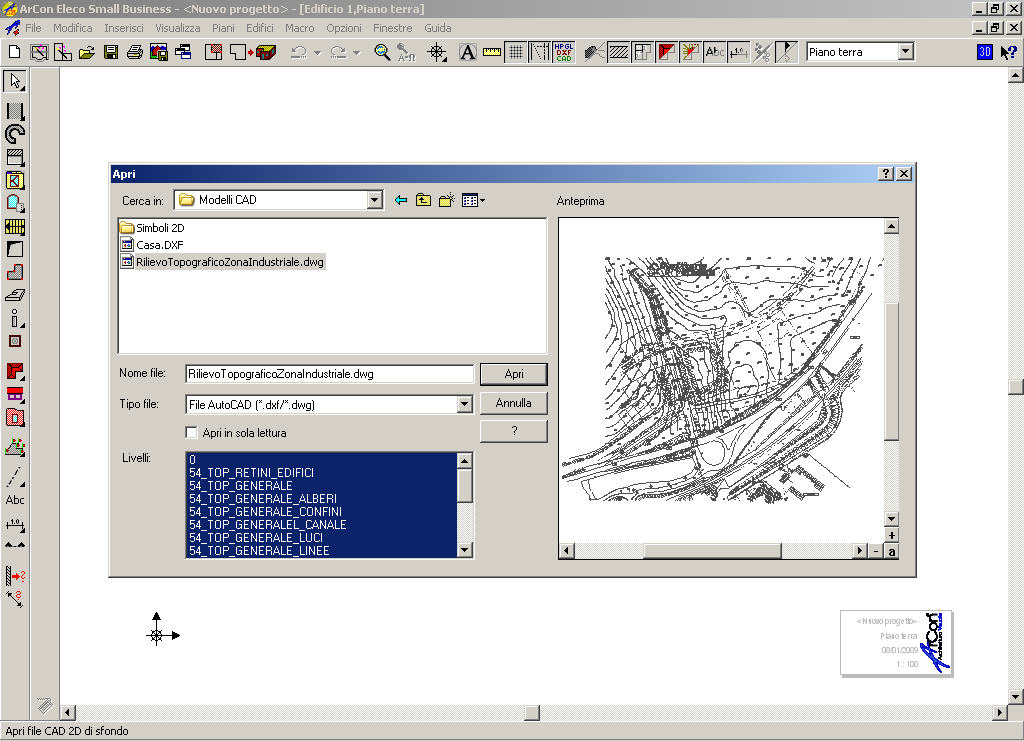The height and width of the screenshot is (741, 1024).
Task: Select the door tool in sidebar
Action: (x=15, y=204)
